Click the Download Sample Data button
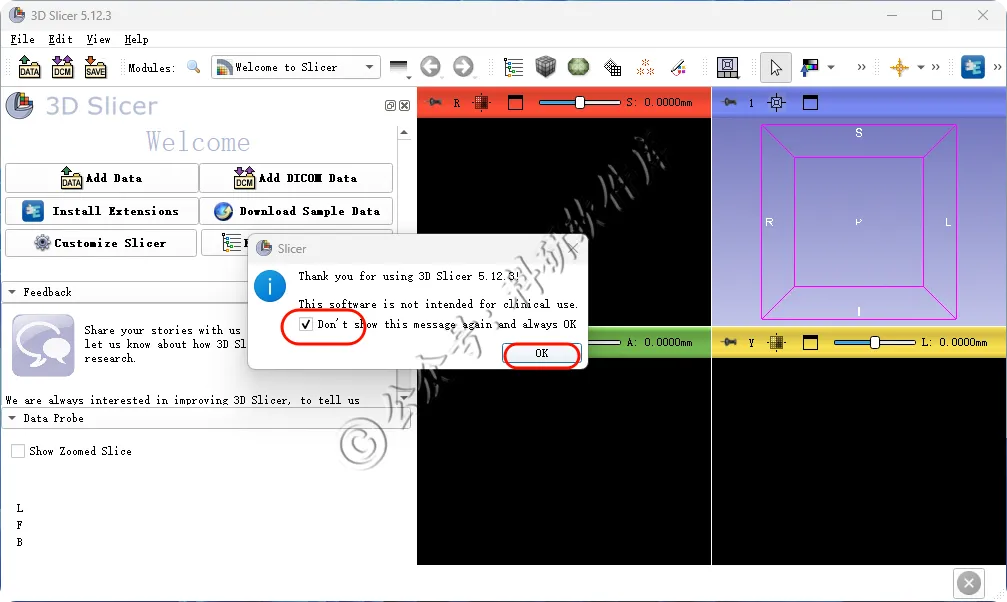Screen dimensions: 1007x602 (x=296, y=211)
